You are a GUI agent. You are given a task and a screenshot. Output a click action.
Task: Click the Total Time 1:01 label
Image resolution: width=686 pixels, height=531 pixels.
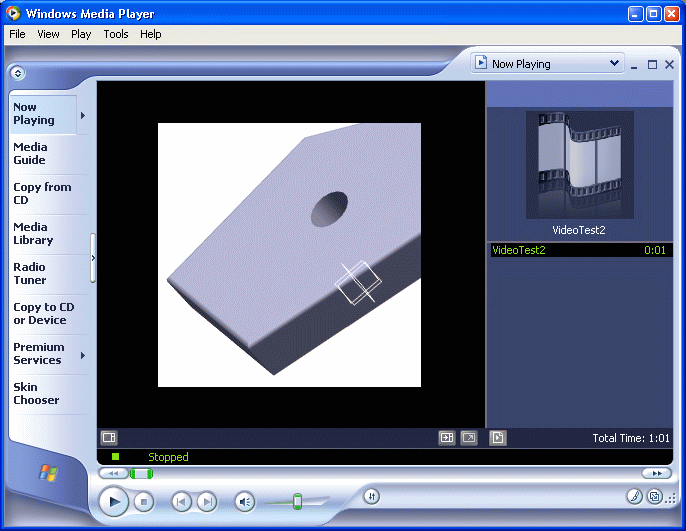tap(631, 438)
